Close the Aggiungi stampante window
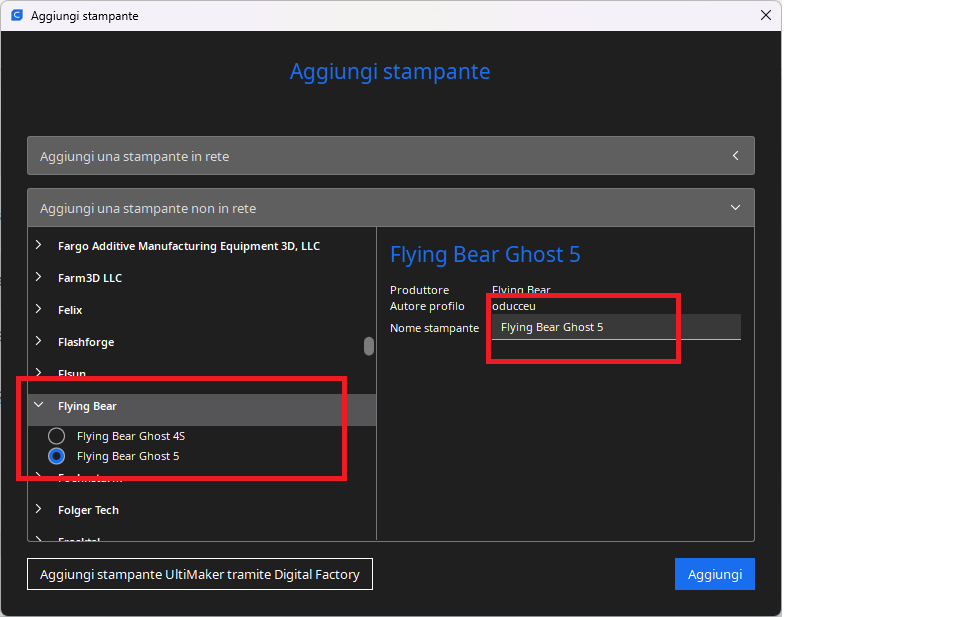This screenshot has height=617, width=978. coord(766,15)
